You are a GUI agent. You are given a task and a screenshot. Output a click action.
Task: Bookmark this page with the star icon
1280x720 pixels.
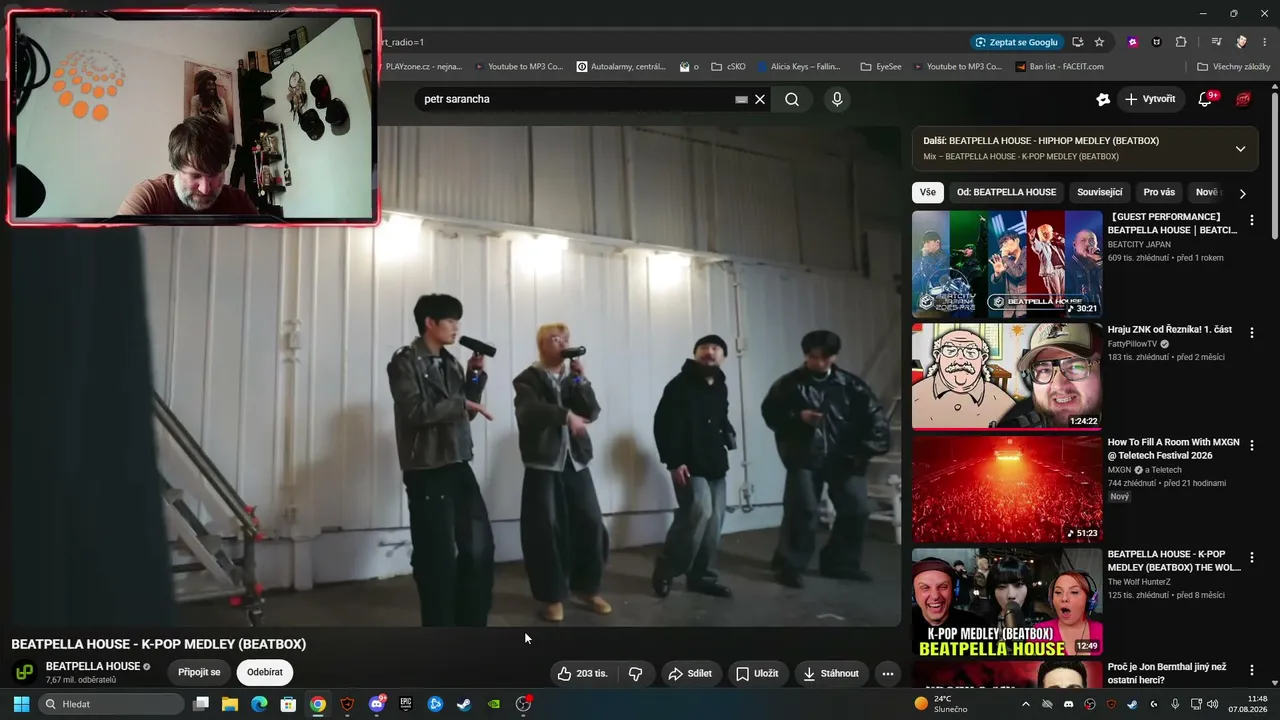pyautogui.click(x=1099, y=42)
